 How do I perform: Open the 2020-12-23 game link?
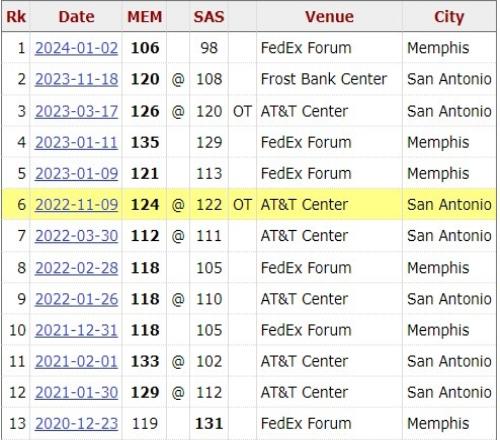coord(76,424)
